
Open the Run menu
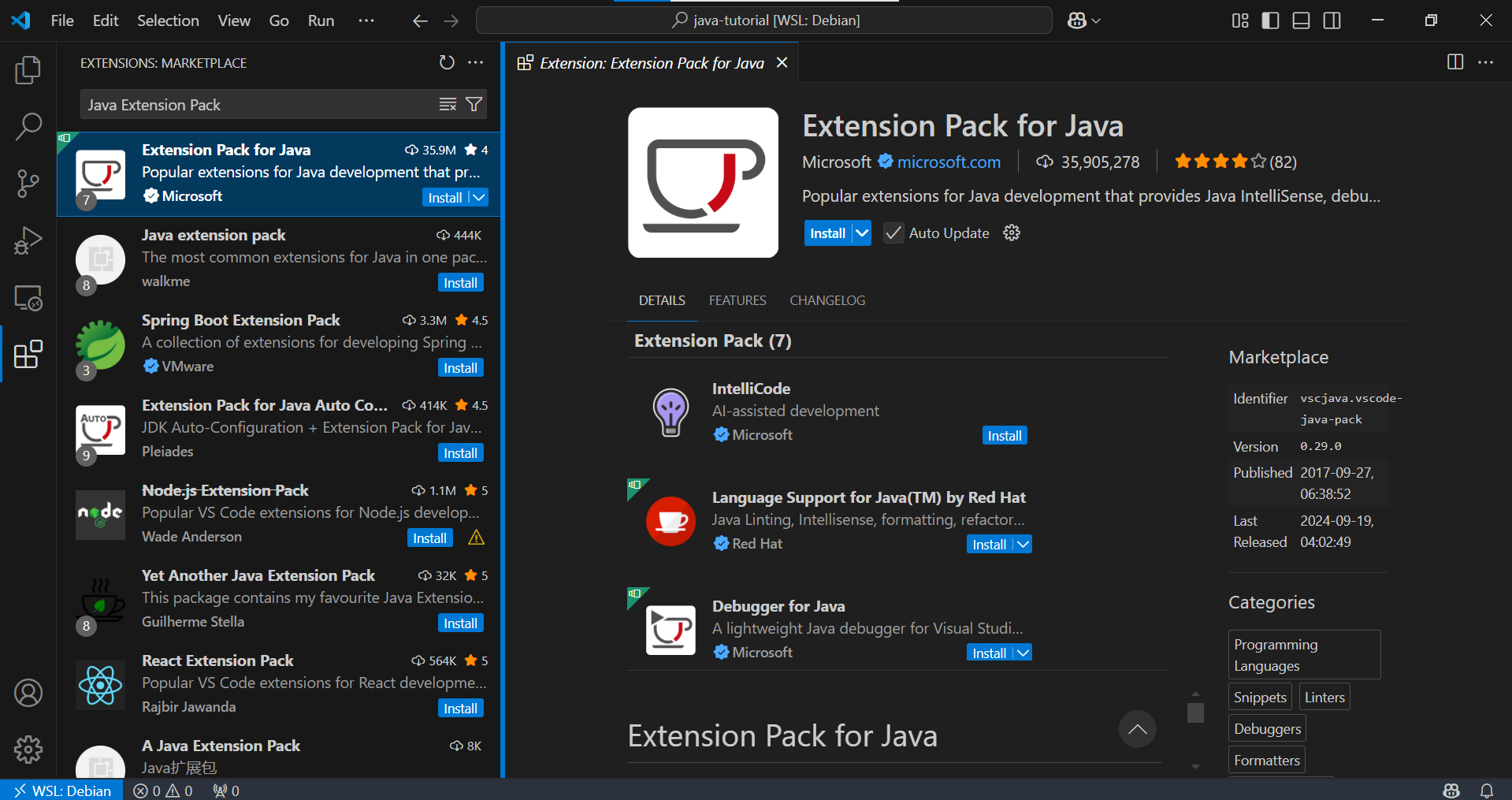[x=321, y=20]
